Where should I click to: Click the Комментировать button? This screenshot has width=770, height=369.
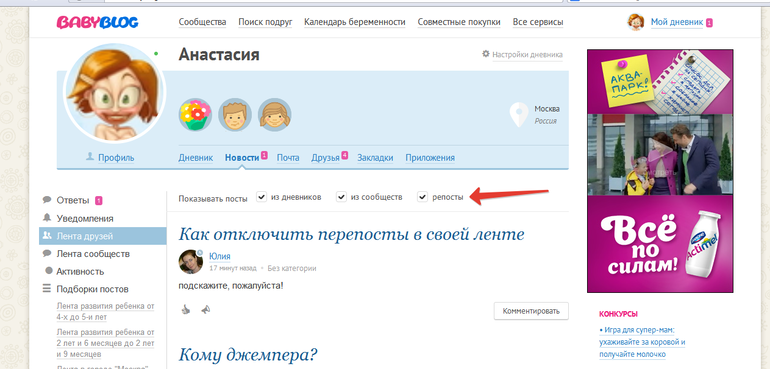coord(531,311)
